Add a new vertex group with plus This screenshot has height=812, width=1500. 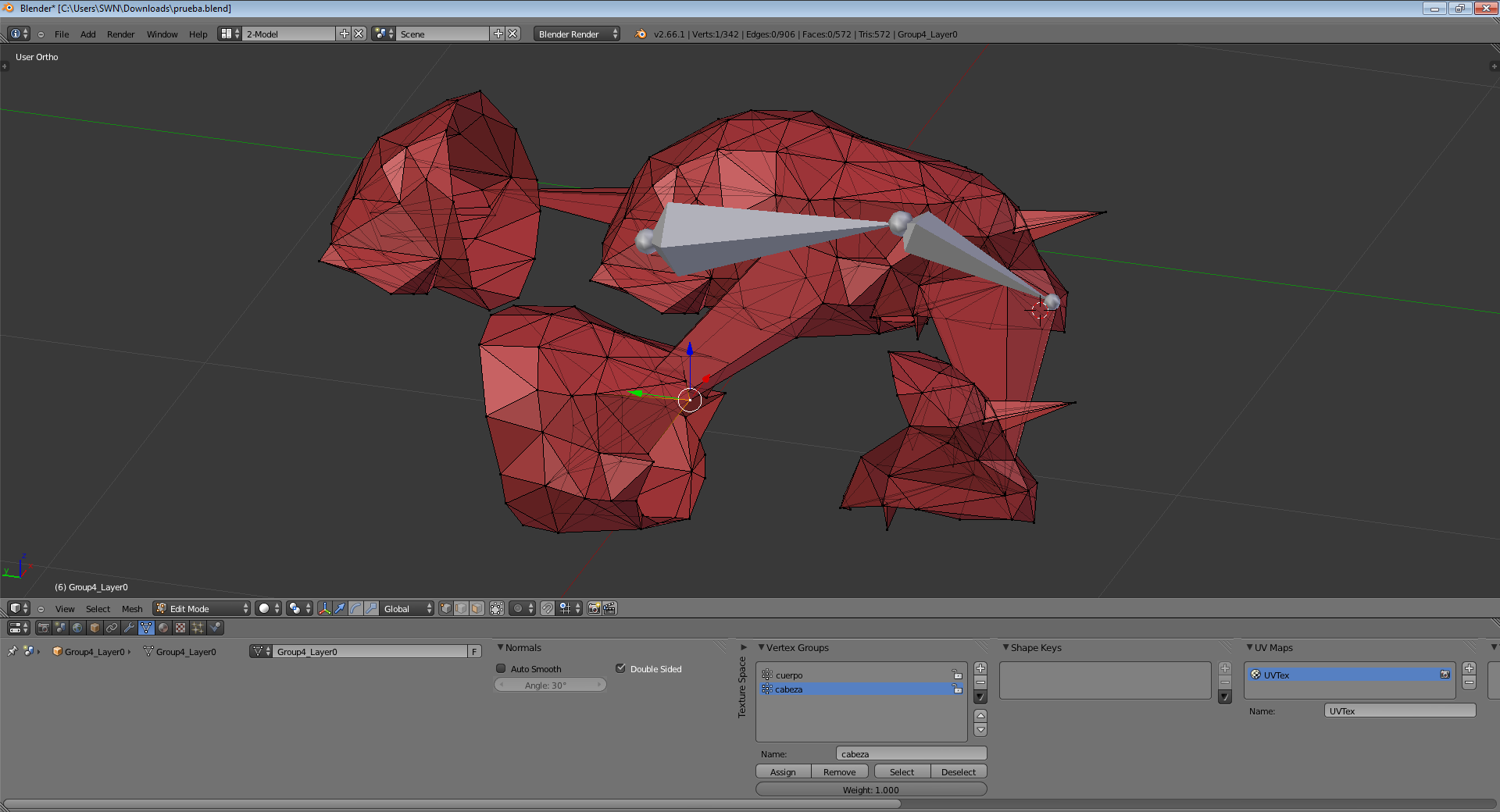980,668
